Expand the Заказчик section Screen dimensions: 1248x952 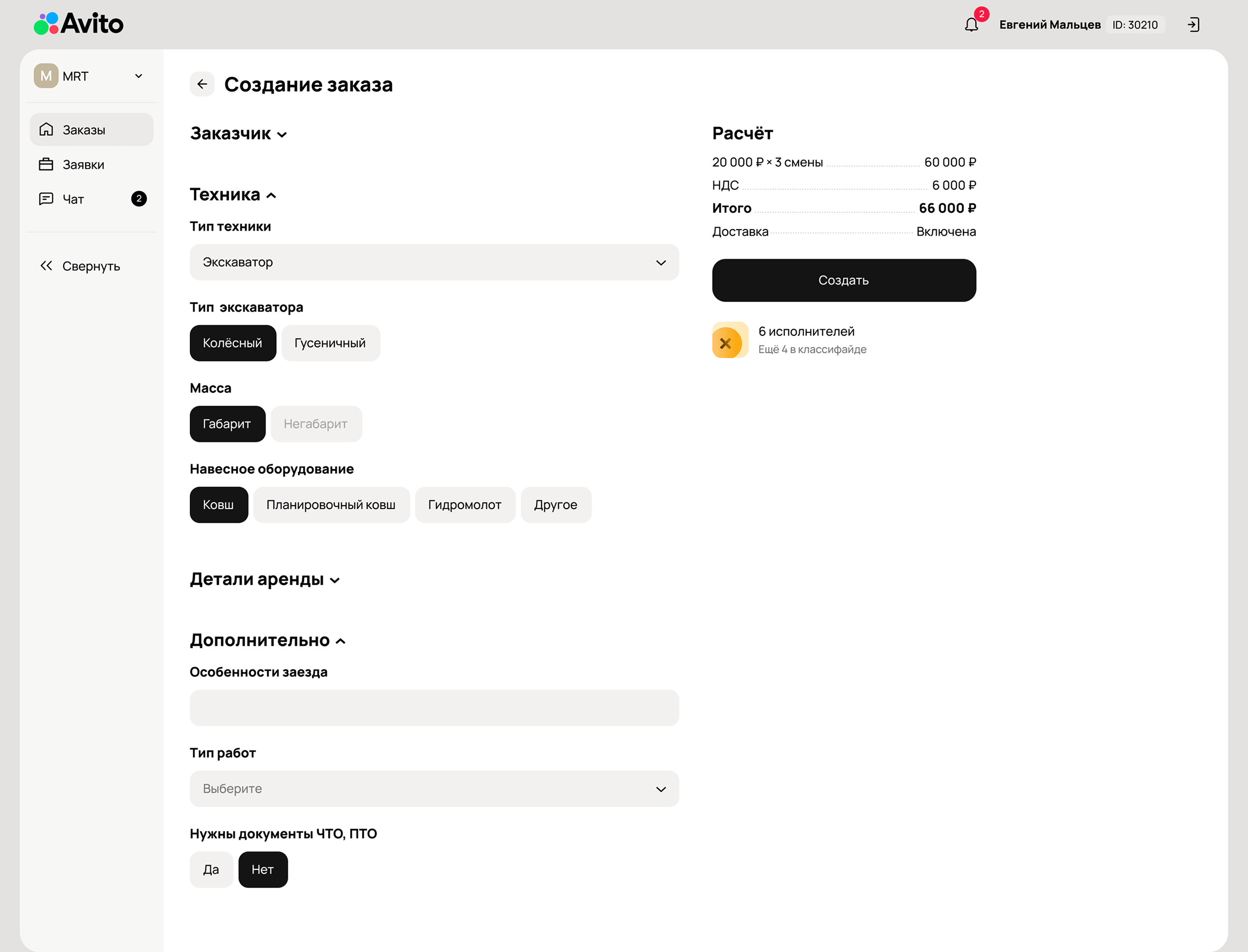[x=239, y=134]
